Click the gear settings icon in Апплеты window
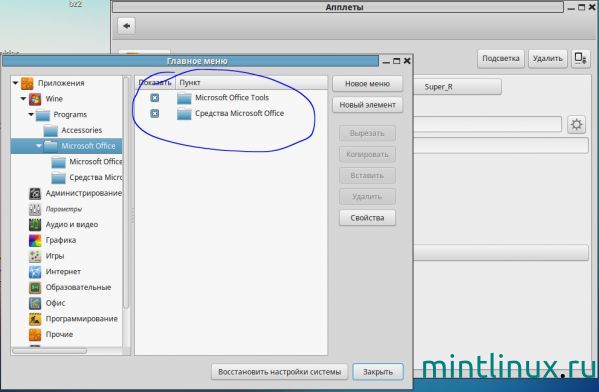Viewport: 599px width, 392px height. (x=576, y=124)
